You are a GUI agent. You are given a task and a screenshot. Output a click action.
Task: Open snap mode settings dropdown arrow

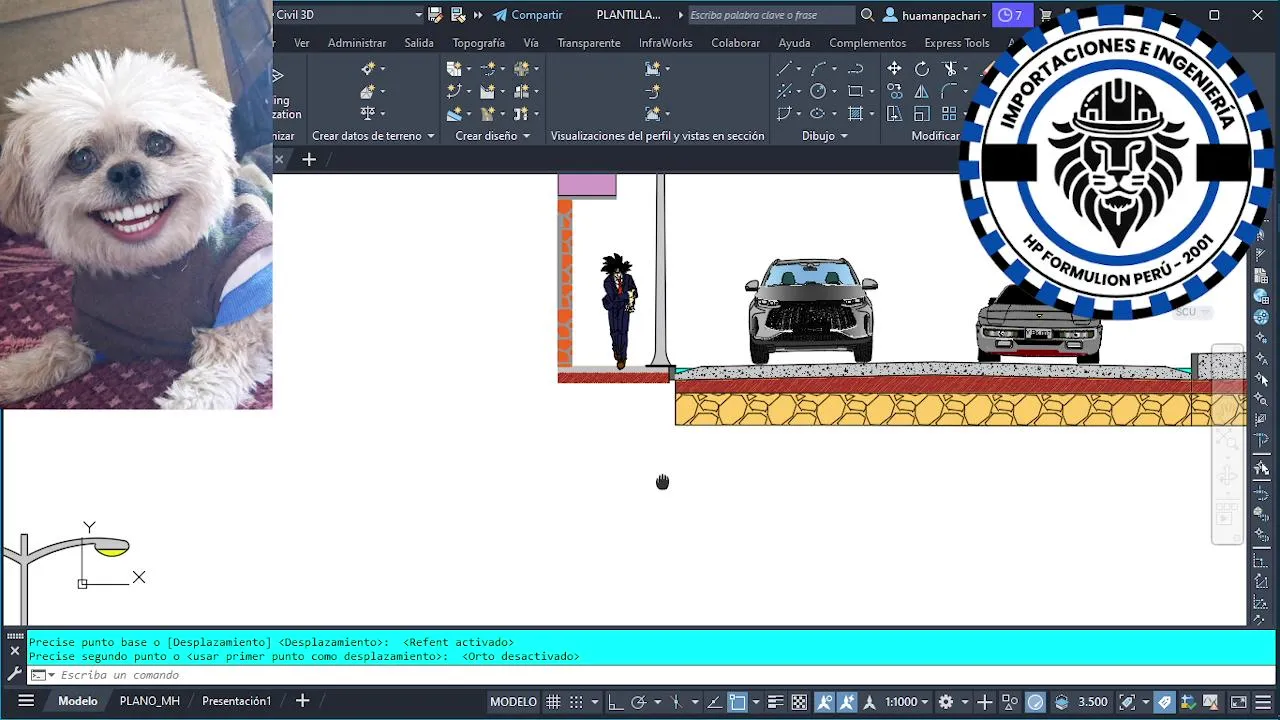[x=594, y=702]
